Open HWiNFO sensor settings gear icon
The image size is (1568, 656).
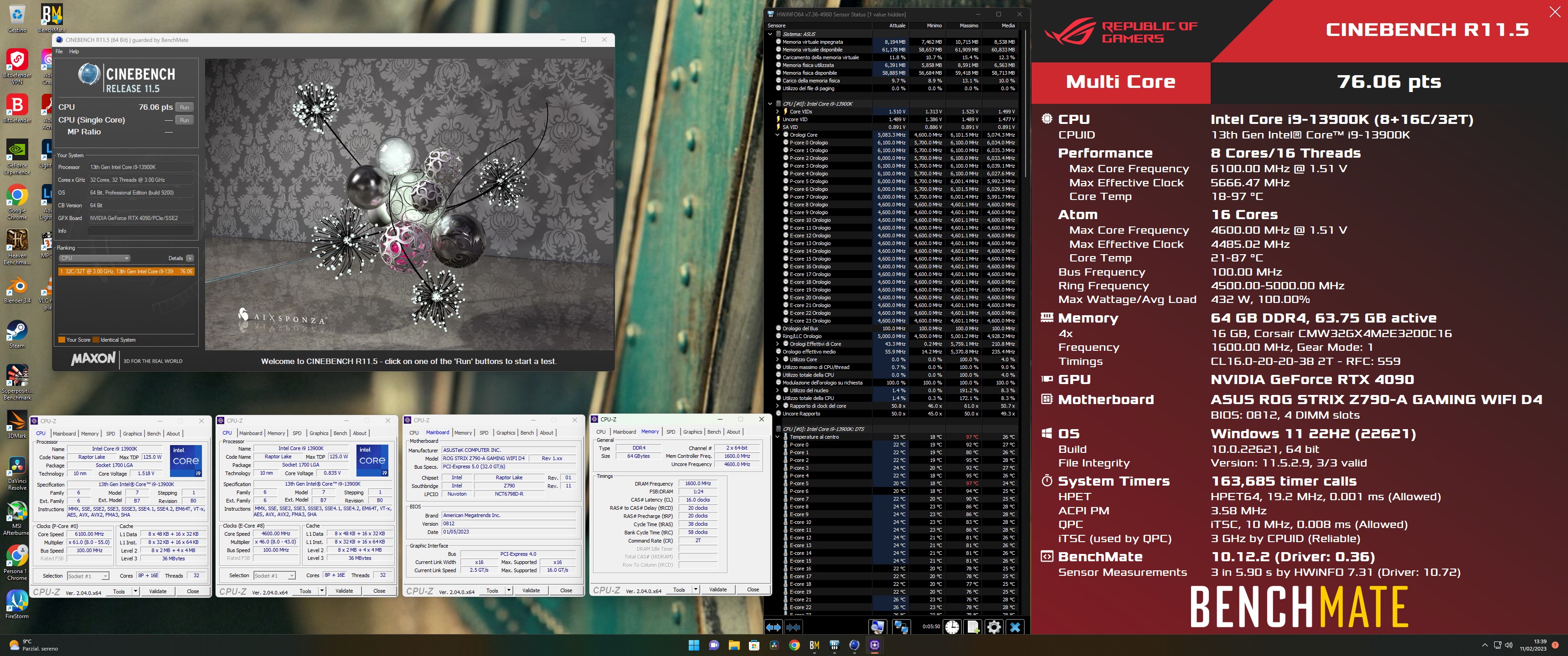click(993, 627)
